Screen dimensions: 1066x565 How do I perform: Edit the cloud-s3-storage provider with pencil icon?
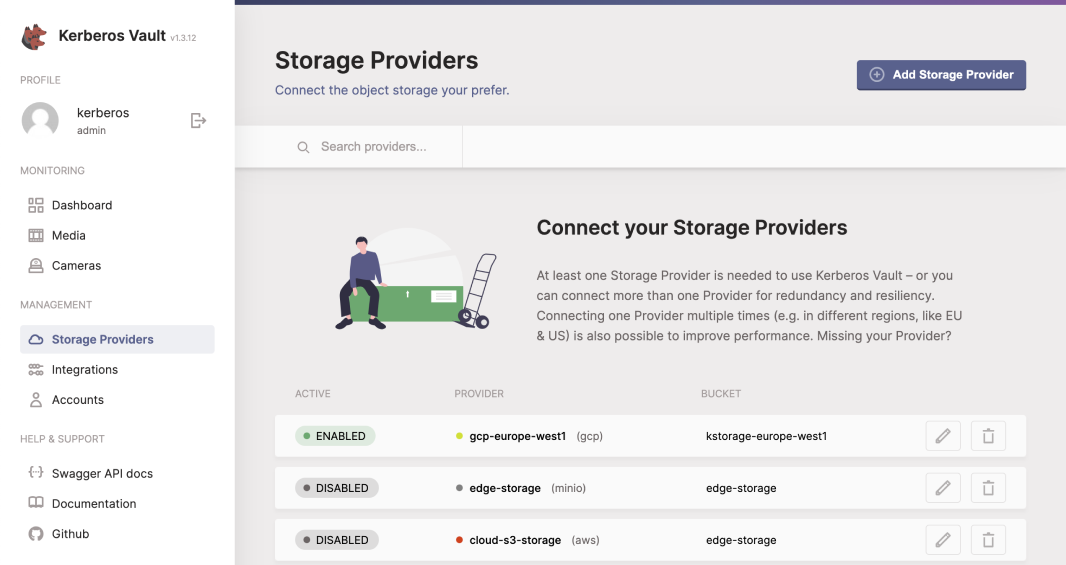[x=942, y=540]
